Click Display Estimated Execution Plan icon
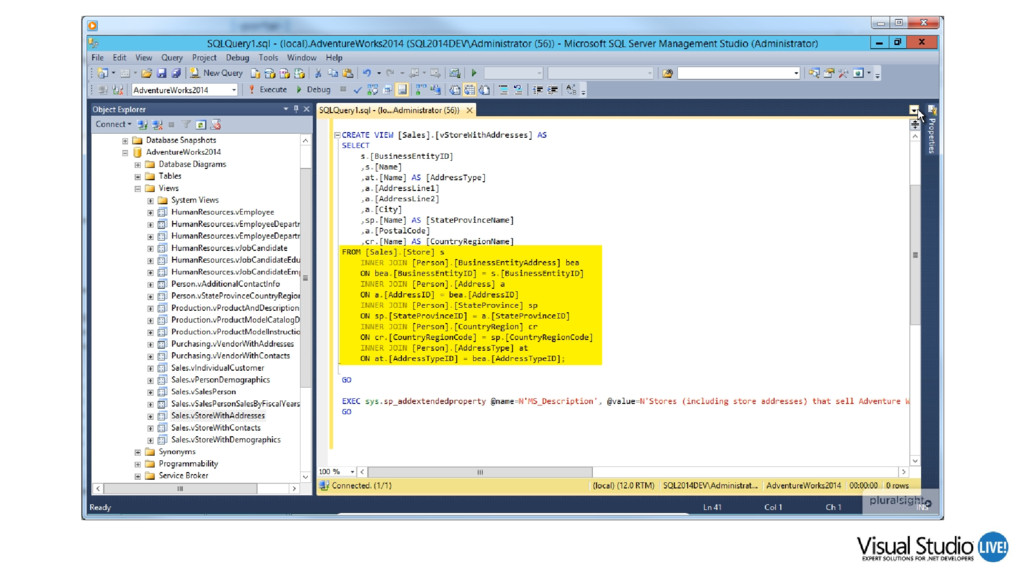 [x=372, y=90]
